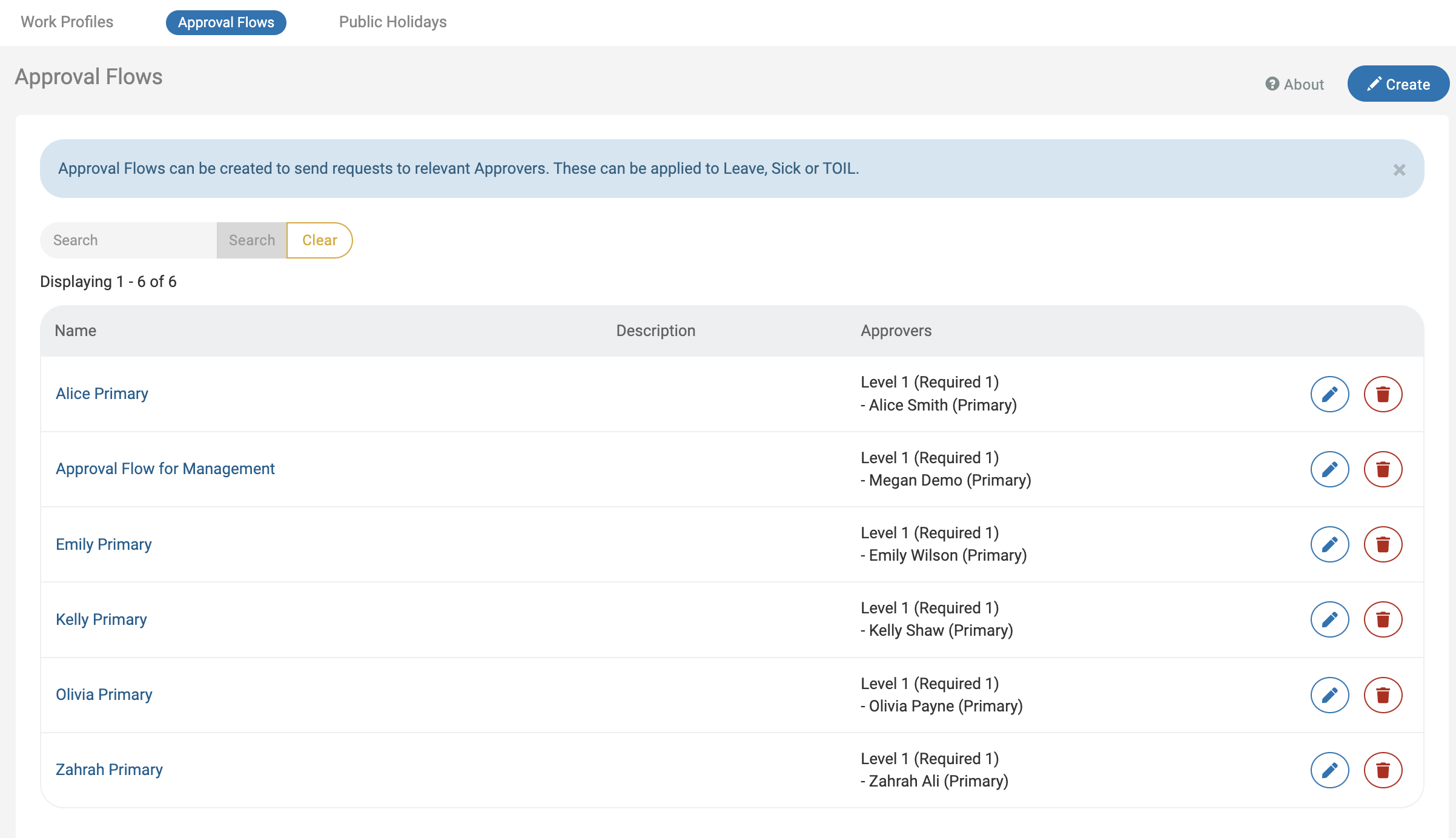Edit Approval Flow for Management pencil icon

1329,469
